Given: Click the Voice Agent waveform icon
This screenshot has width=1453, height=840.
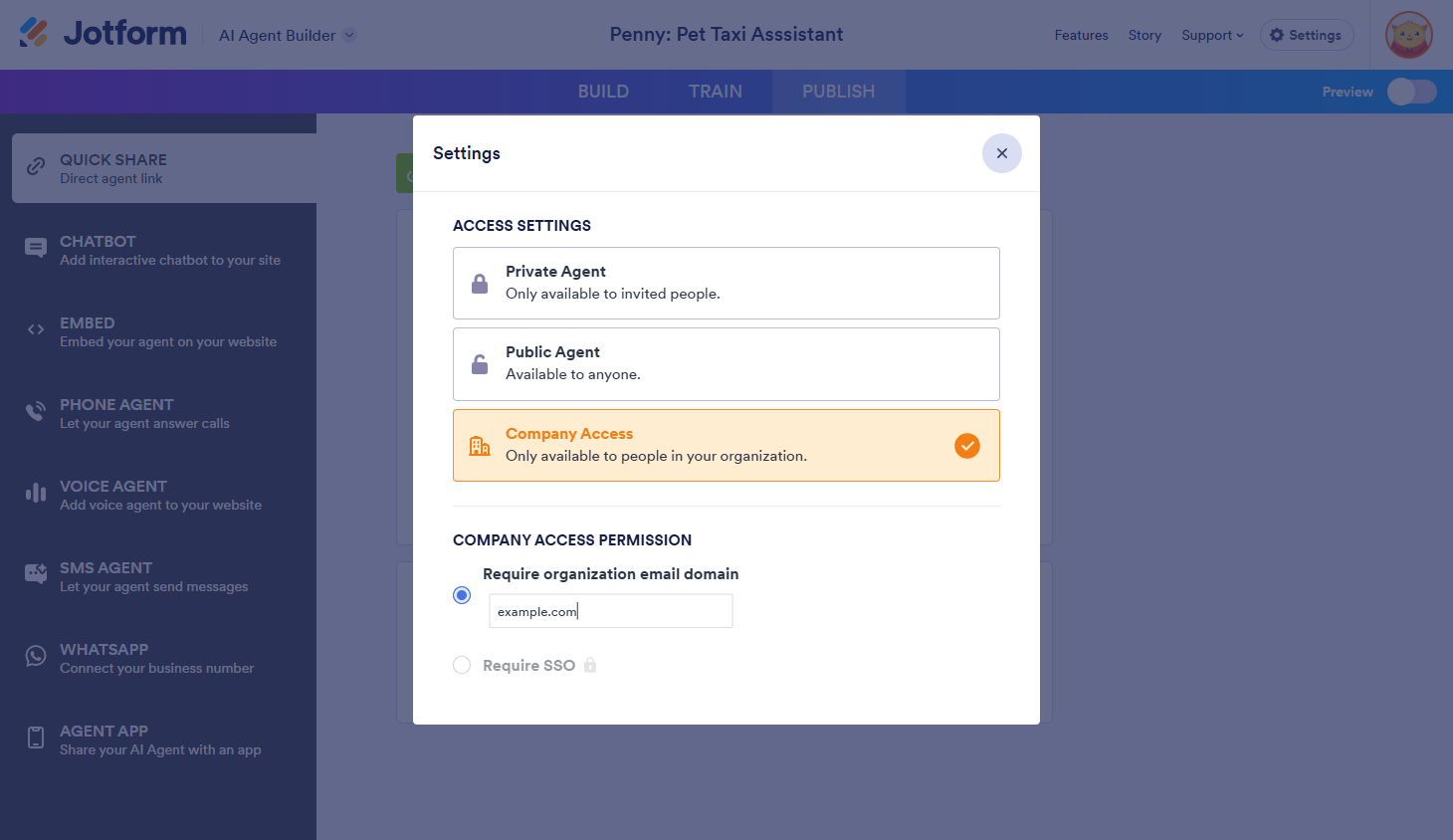Looking at the screenshot, I should (x=36, y=494).
